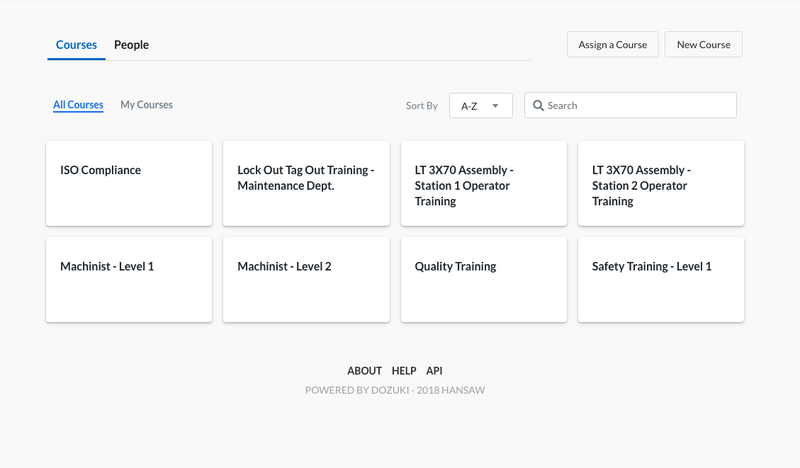
Task: Open the A-Z sort dropdown arrow
Action: point(495,106)
